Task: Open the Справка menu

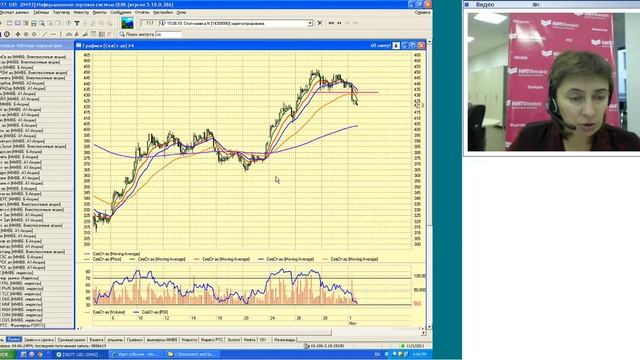Action: coord(422,13)
